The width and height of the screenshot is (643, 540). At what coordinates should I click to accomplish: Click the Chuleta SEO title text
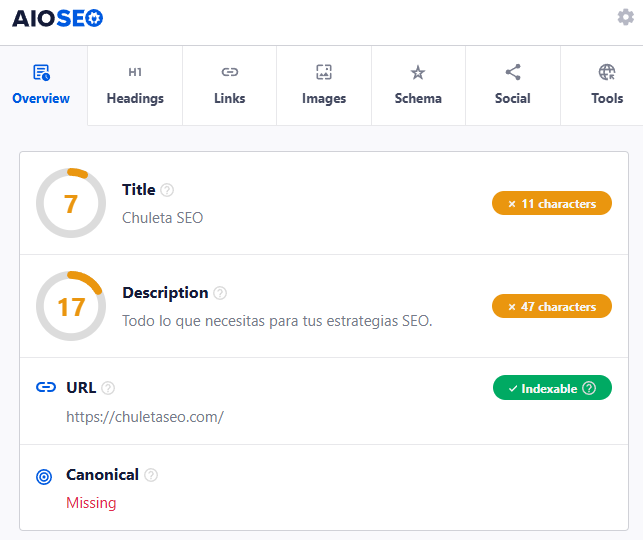pos(162,218)
